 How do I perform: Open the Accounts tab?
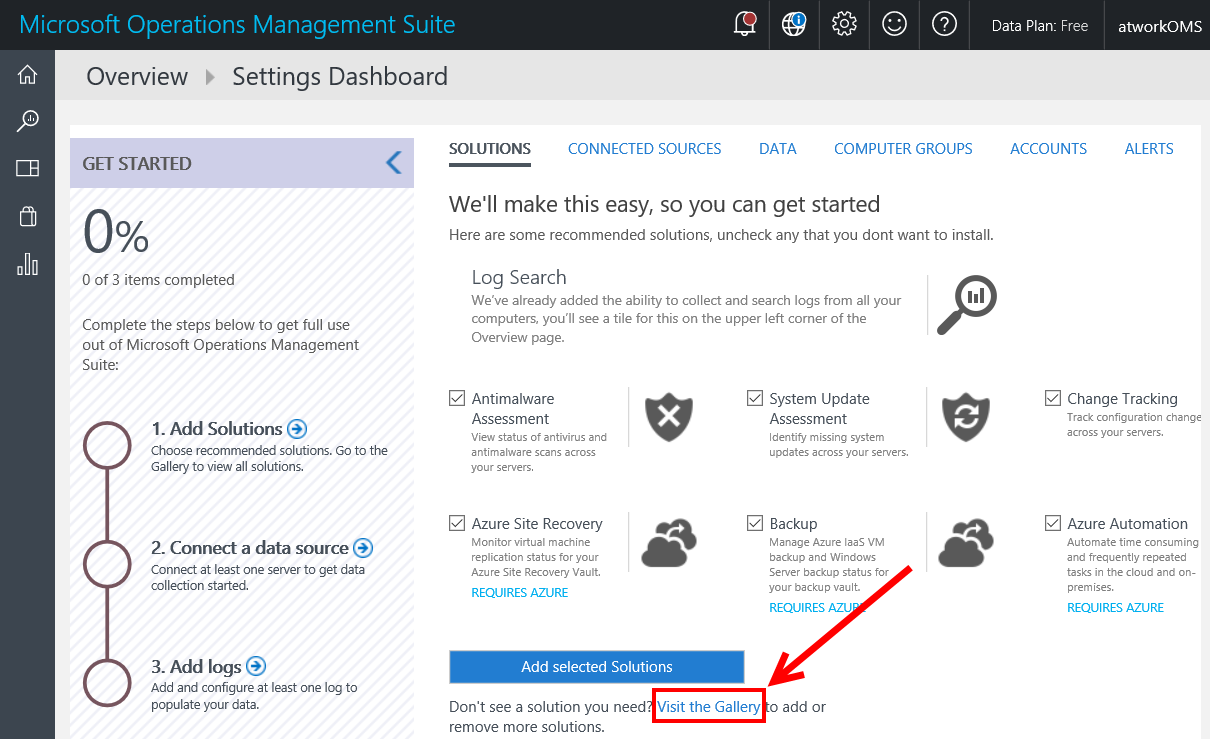click(1048, 149)
